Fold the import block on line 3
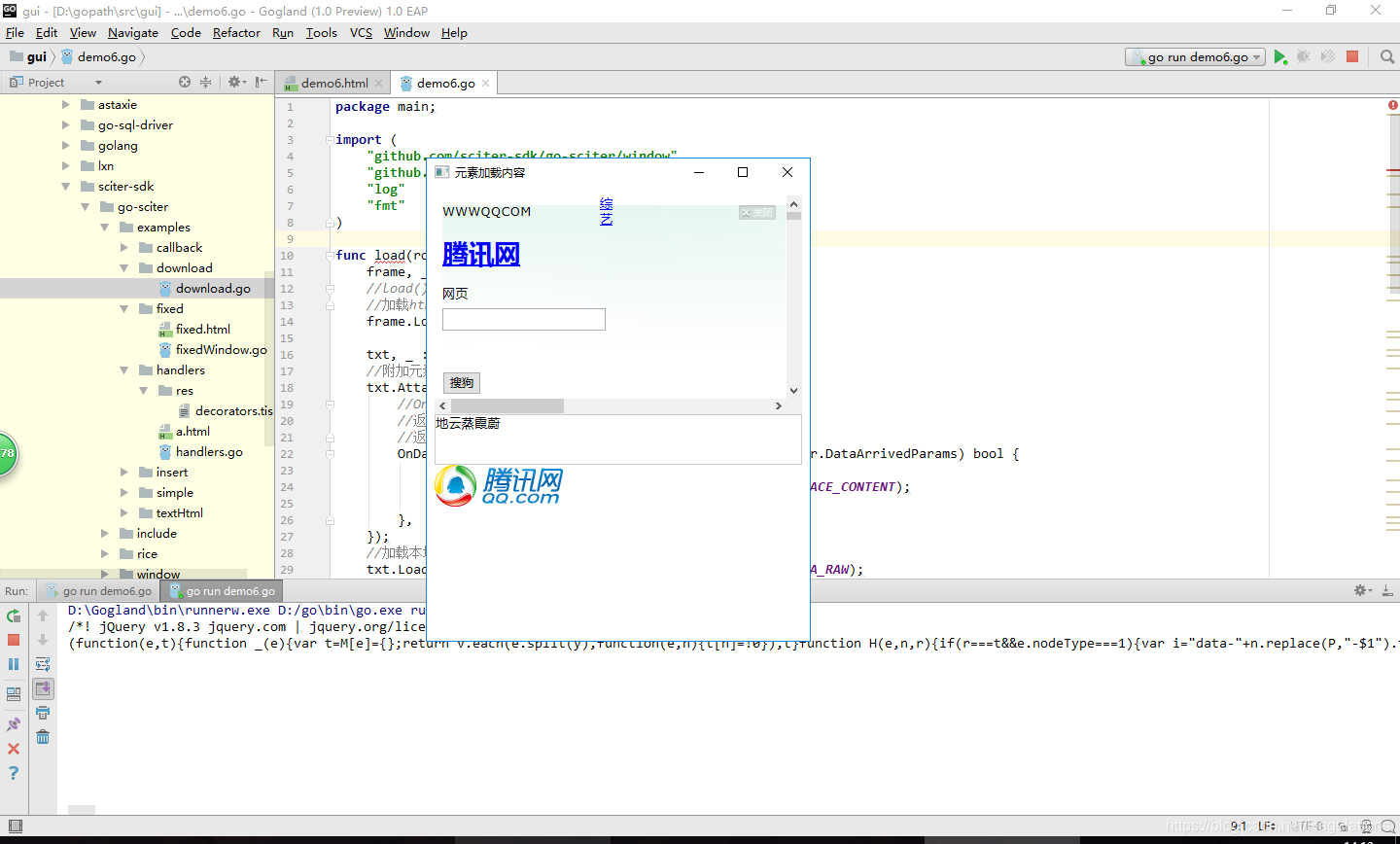Image resolution: width=1400 pixels, height=844 pixels. pyautogui.click(x=330, y=140)
